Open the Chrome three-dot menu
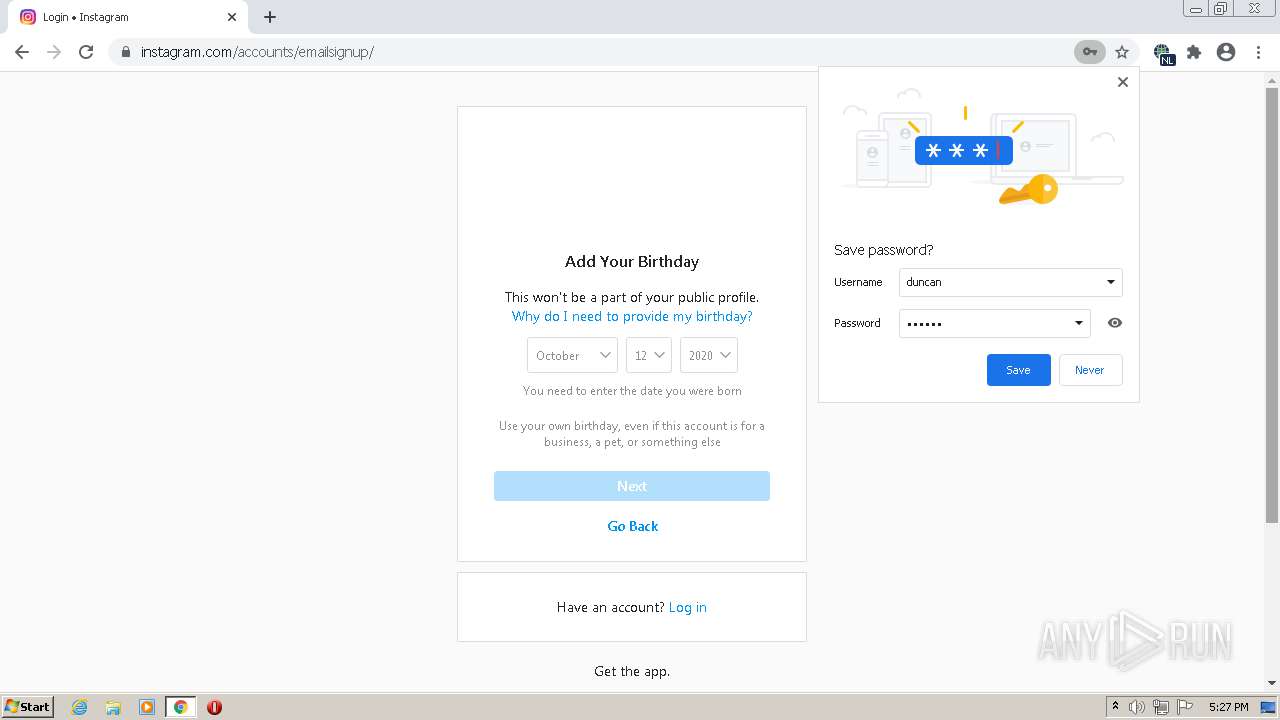Viewport: 1280px width, 720px height. click(x=1258, y=52)
